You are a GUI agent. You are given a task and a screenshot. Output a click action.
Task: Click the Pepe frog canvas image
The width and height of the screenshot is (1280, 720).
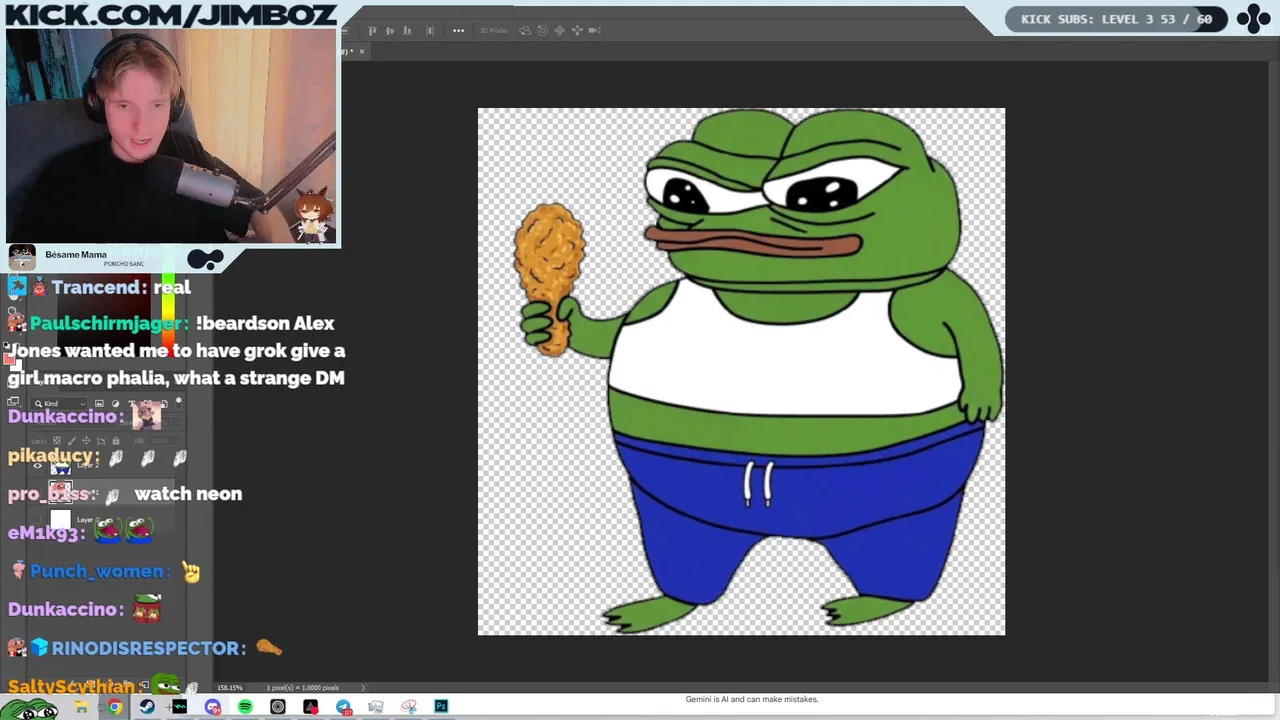pyautogui.click(x=741, y=371)
